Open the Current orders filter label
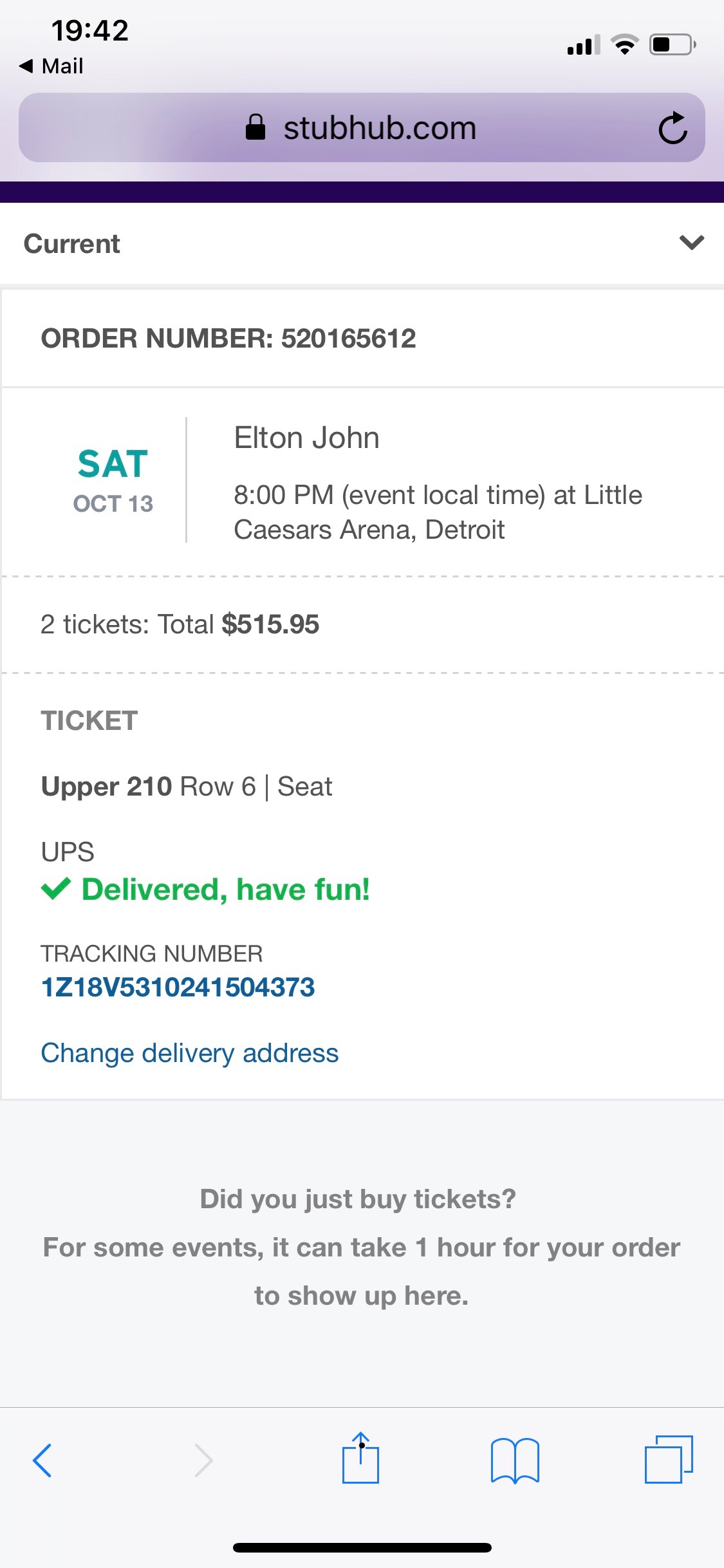This screenshot has width=724, height=1568. click(x=72, y=244)
